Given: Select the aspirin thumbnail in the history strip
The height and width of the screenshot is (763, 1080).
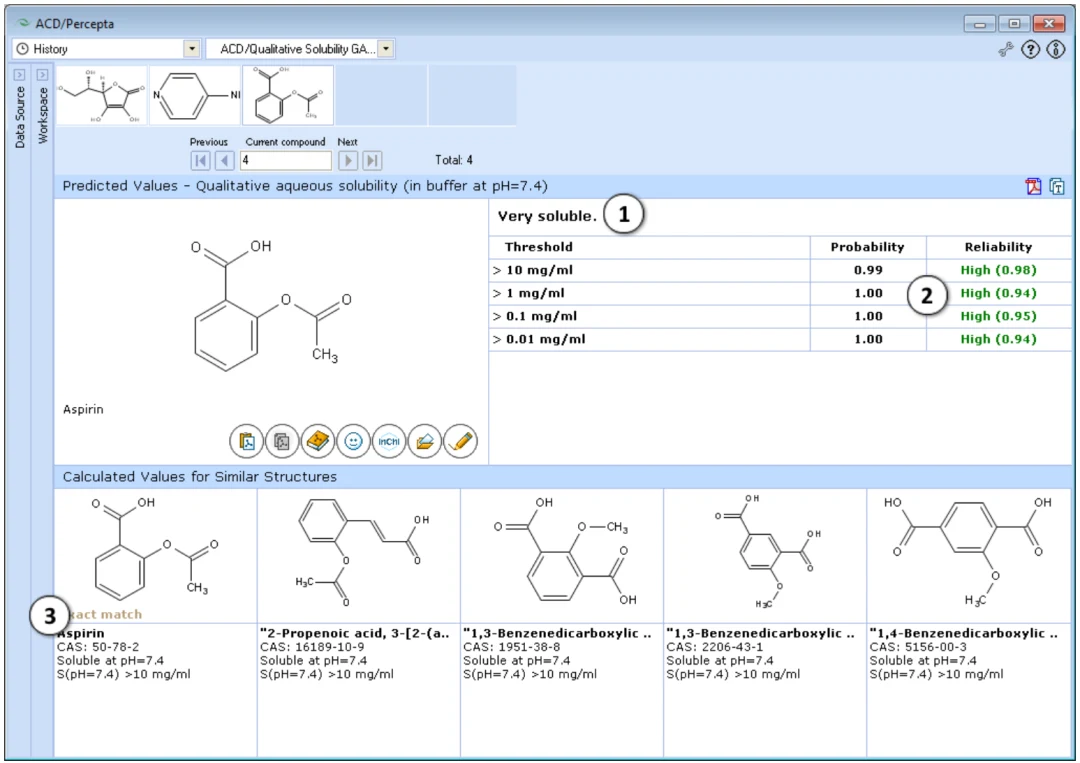Looking at the screenshot, I should [x=289, y=96].
